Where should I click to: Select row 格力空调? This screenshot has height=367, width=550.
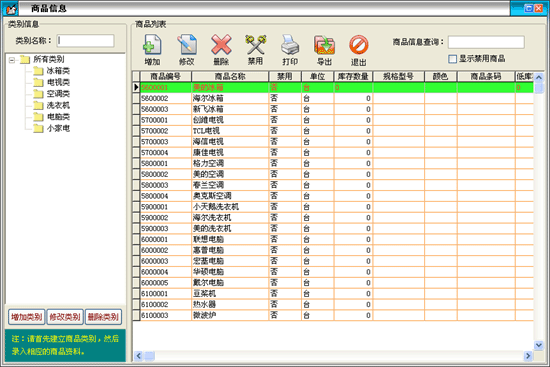tap(333, 164)
